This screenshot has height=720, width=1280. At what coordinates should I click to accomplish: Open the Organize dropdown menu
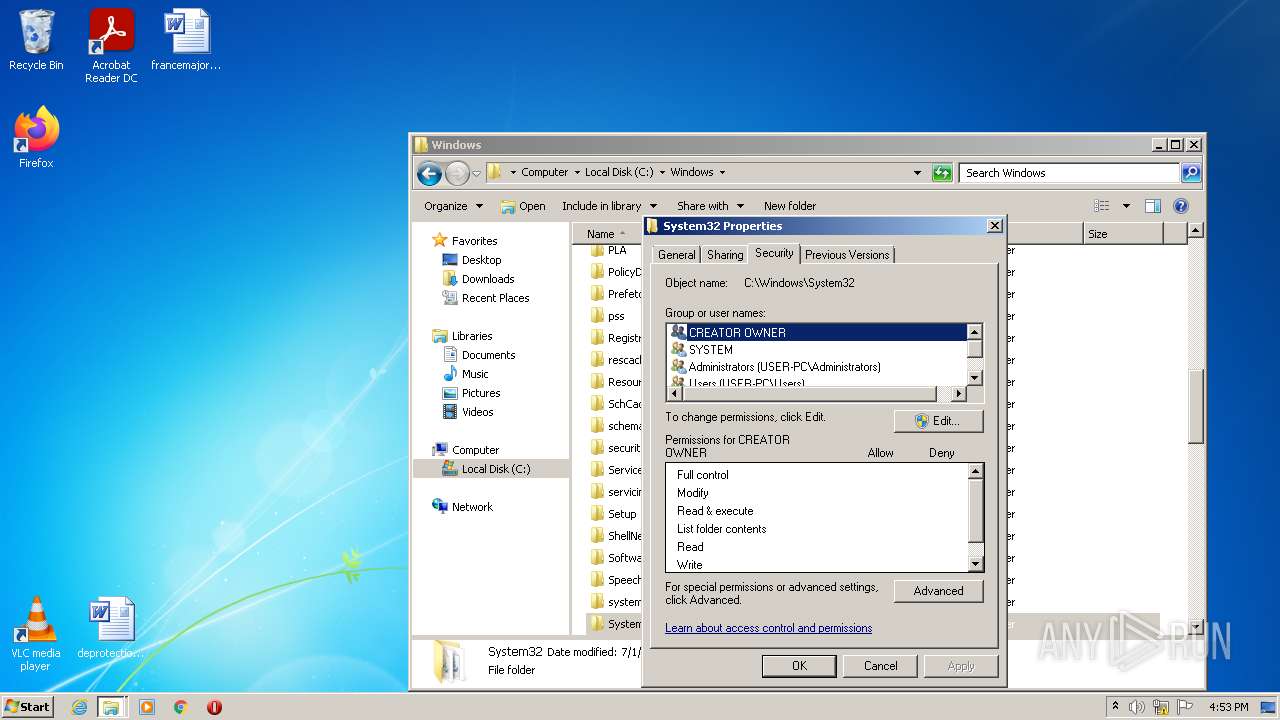[x=453, y=206]
